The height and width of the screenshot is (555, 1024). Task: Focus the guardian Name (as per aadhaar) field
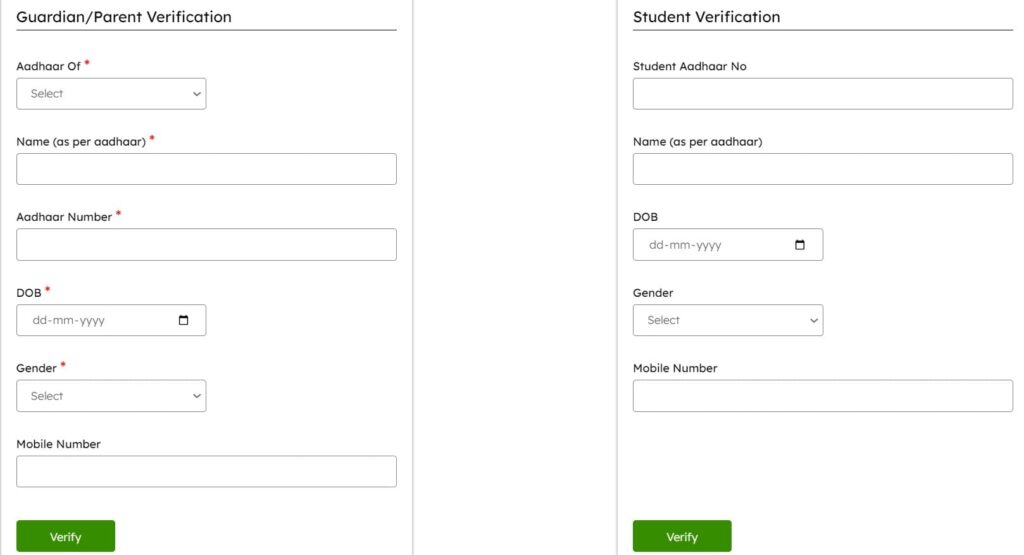tap(206, 169)
